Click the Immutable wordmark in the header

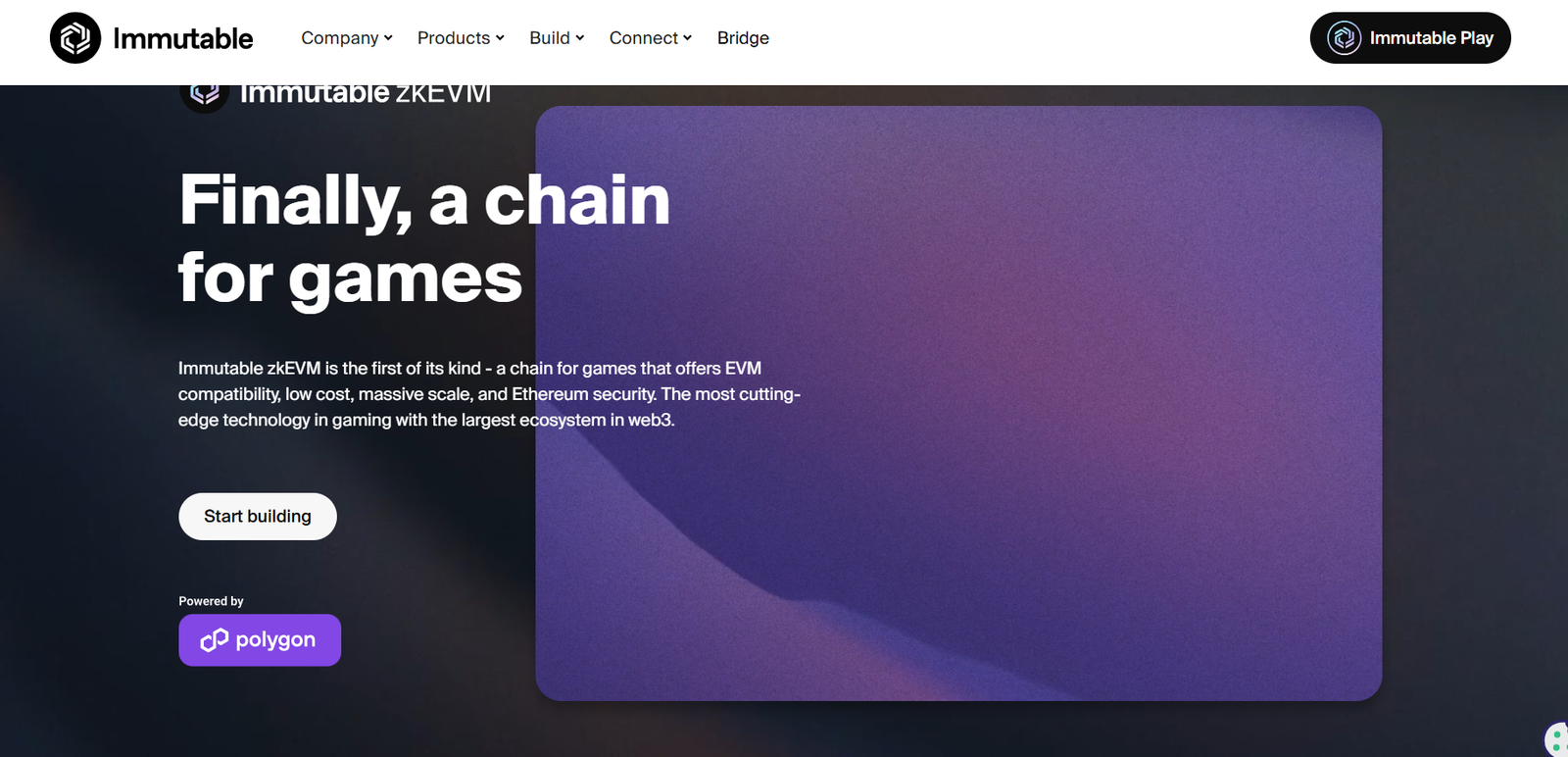[183, 38]
